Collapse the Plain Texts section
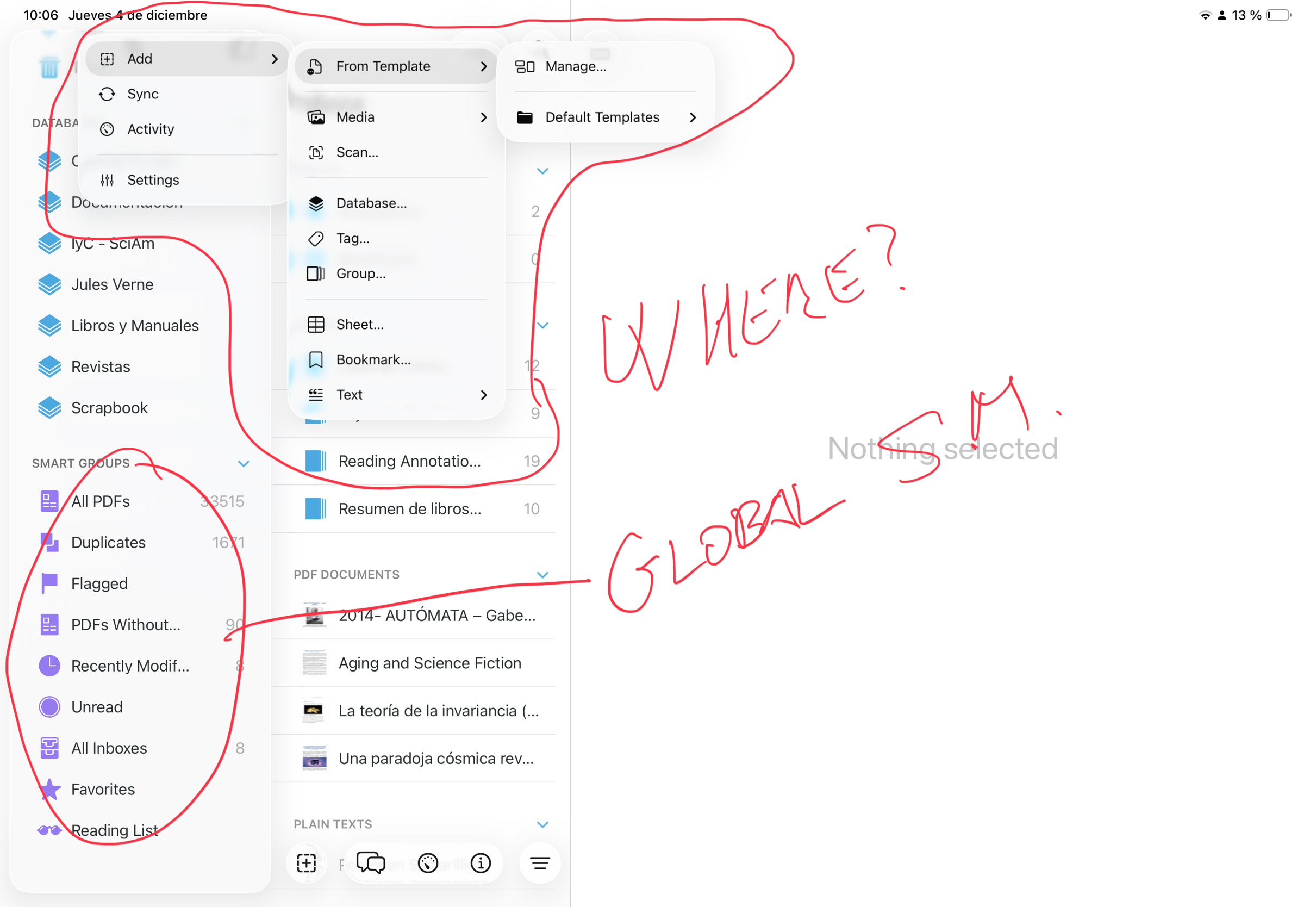Screen dimensions: 1316x907 click(x=542, y=824)
